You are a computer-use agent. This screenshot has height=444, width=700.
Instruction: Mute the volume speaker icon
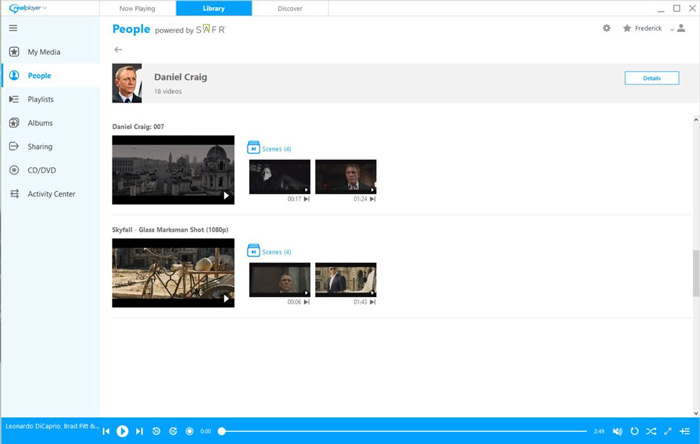[x=617, y=431]
